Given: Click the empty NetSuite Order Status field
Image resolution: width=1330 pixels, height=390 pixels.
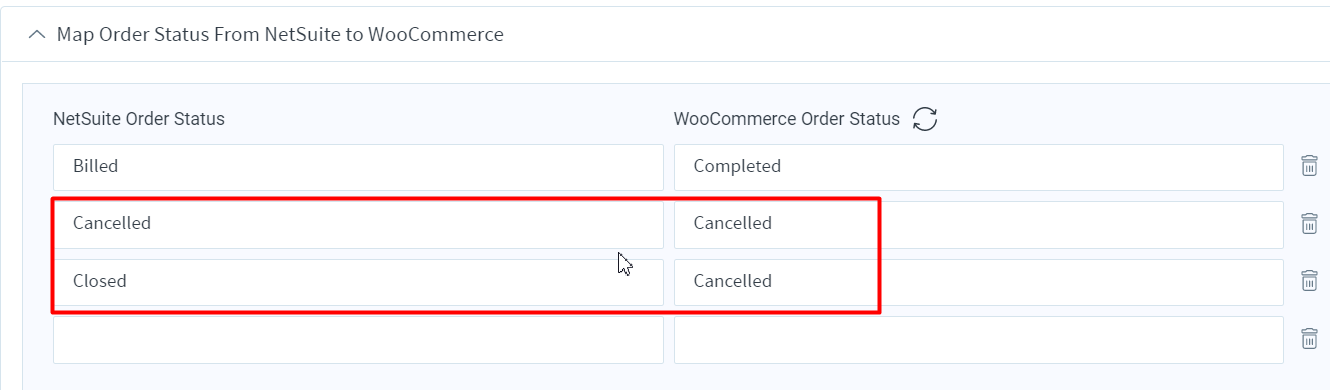Looking at the screenshot, I should pyautogui.click(x=358, y=340).
